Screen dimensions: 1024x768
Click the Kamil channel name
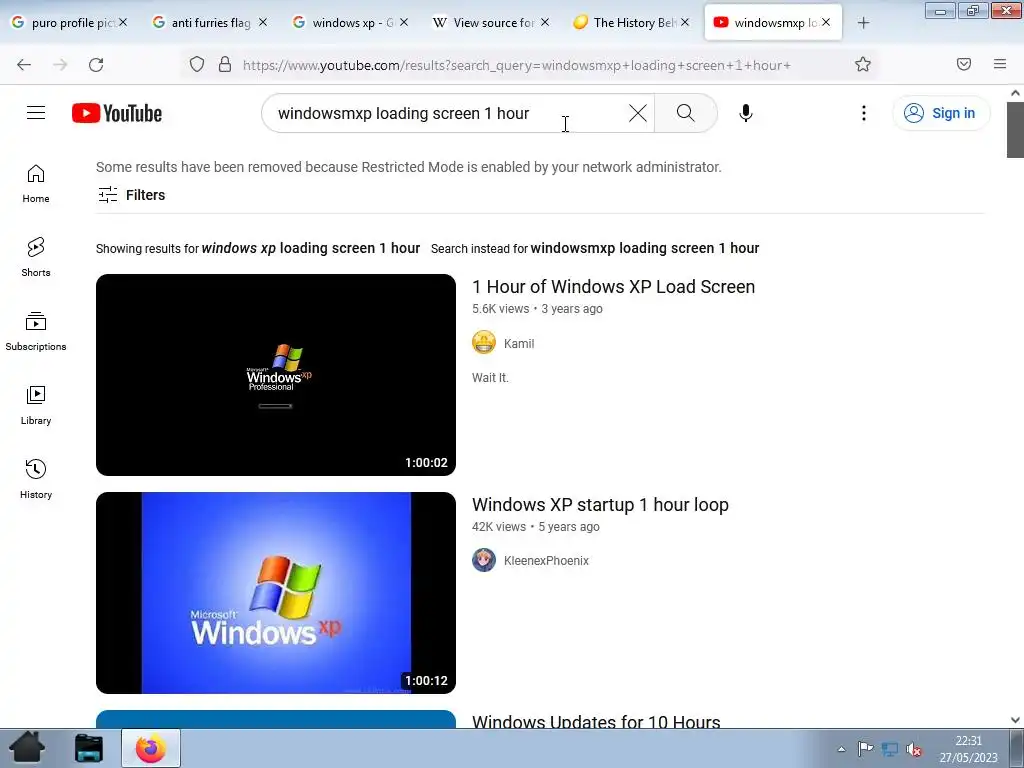pos(519,344)
